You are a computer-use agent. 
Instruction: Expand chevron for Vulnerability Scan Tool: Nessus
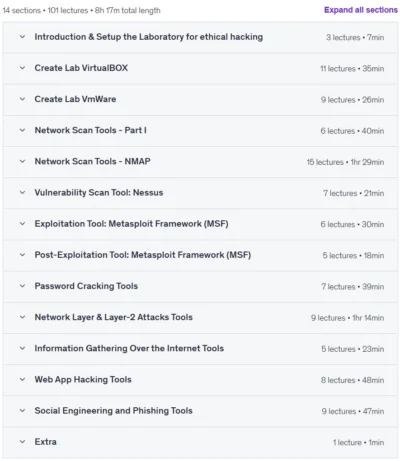[x=22, y=192]
